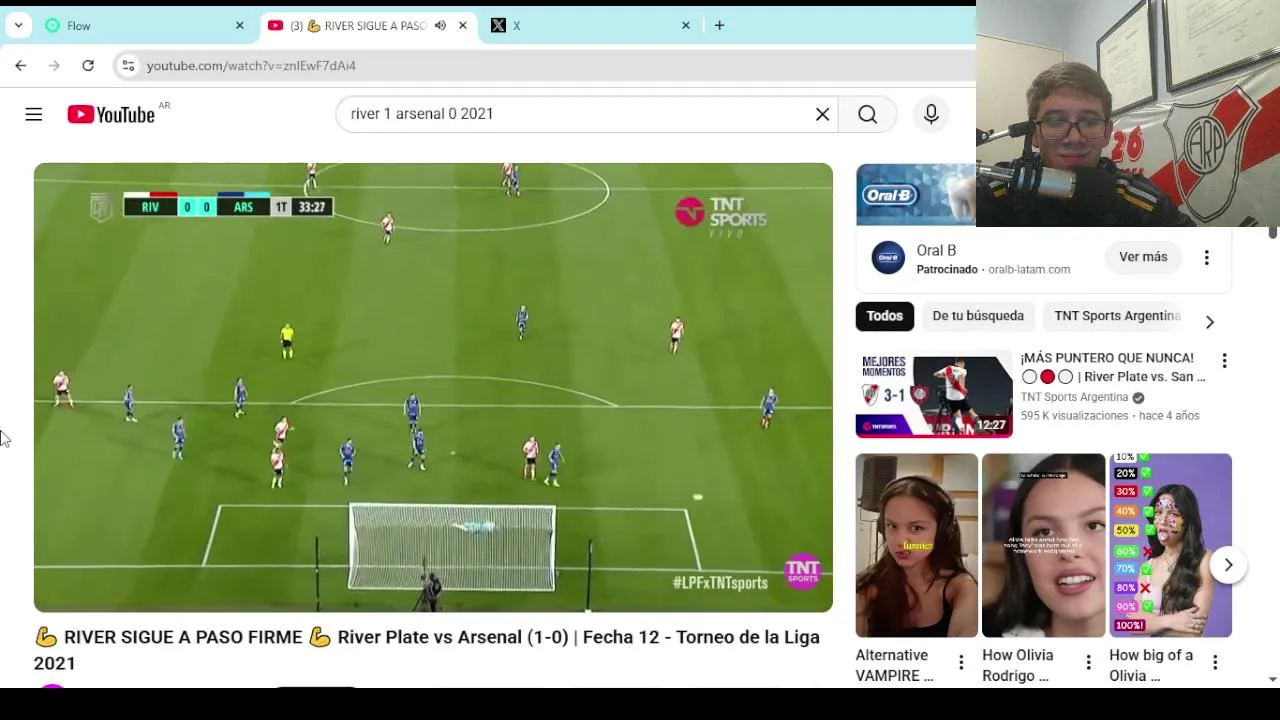Open the Oral B ad three-dot options menu
Screen dimensions: 1280x720
1207,257
